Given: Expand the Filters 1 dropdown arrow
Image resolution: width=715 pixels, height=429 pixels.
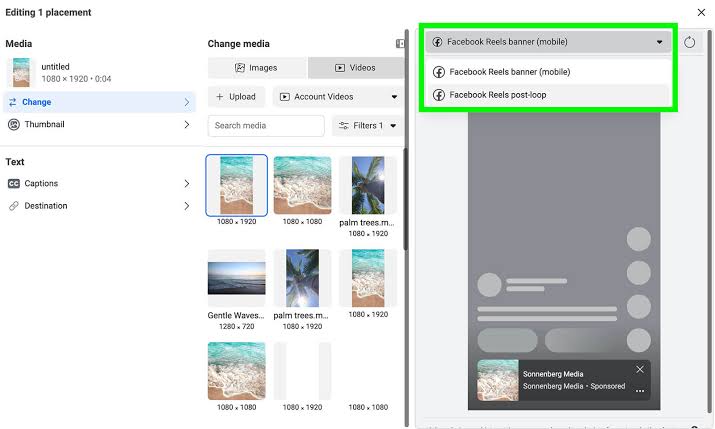Looking at the screenshot, I should click(393, 126).
